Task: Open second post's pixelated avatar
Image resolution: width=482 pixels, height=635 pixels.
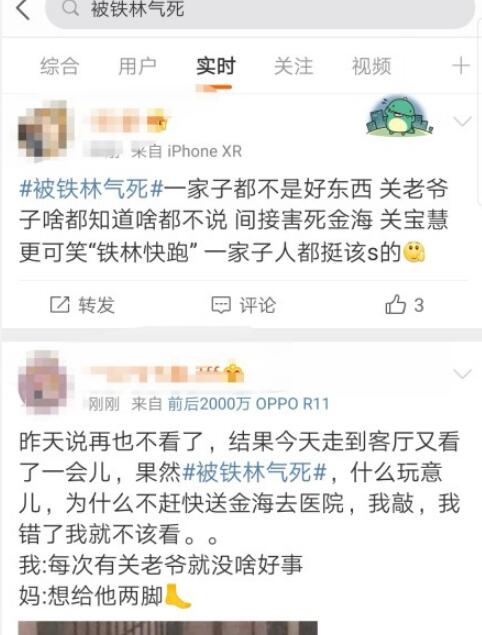Action: [45, 382]
